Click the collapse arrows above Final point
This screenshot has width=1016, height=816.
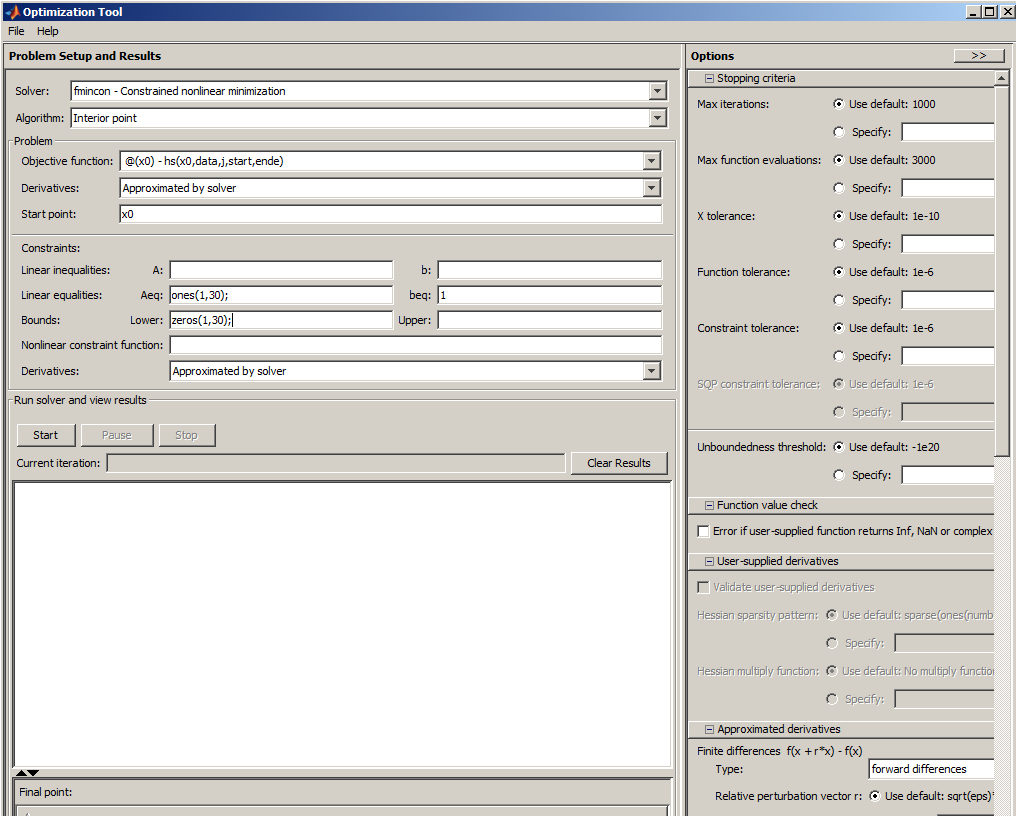click(28, 773)
